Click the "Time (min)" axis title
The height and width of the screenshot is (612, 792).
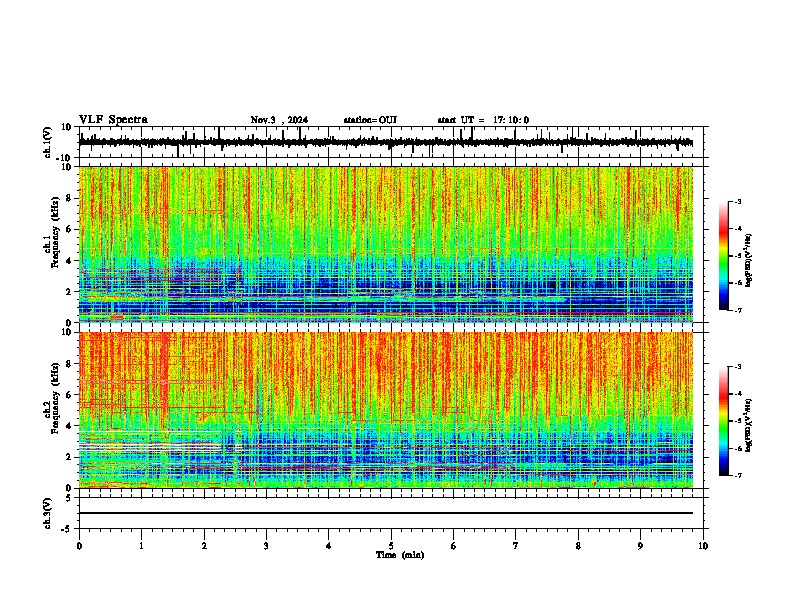400,555
